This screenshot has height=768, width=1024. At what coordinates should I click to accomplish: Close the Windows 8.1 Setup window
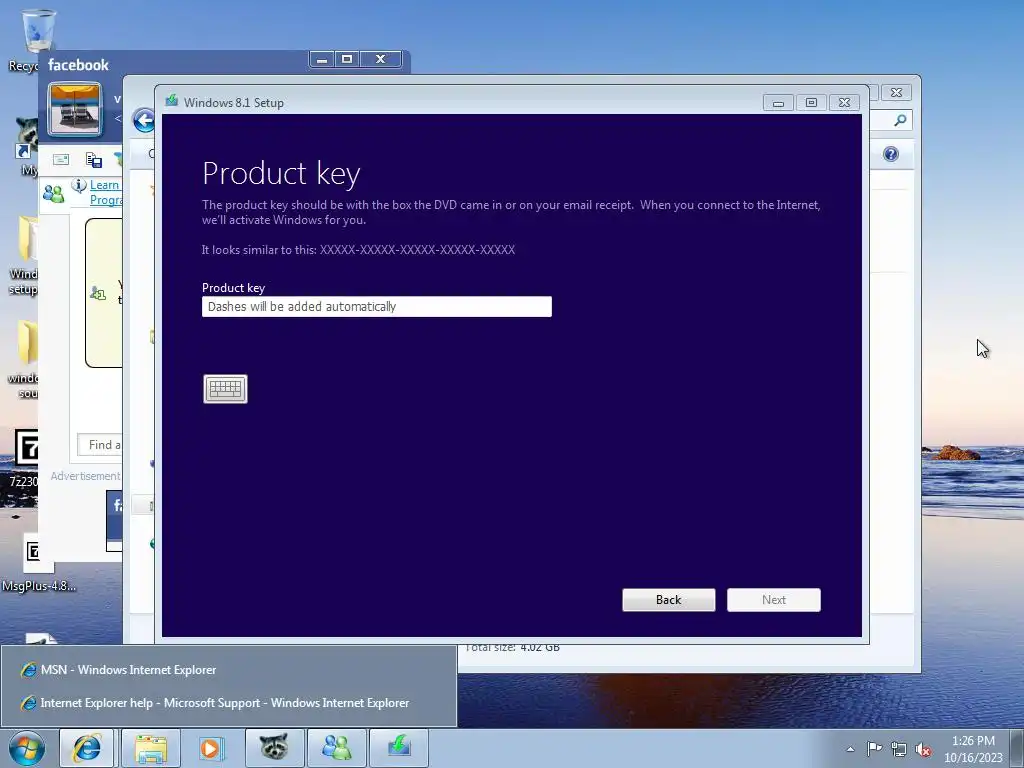844,103
